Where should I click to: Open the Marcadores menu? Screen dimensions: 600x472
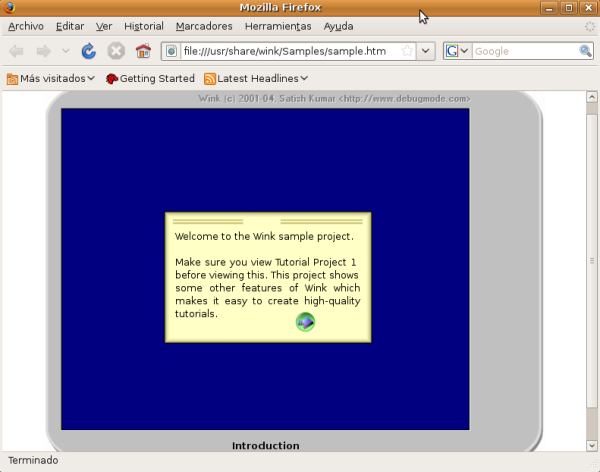click(x=204, y=26)
